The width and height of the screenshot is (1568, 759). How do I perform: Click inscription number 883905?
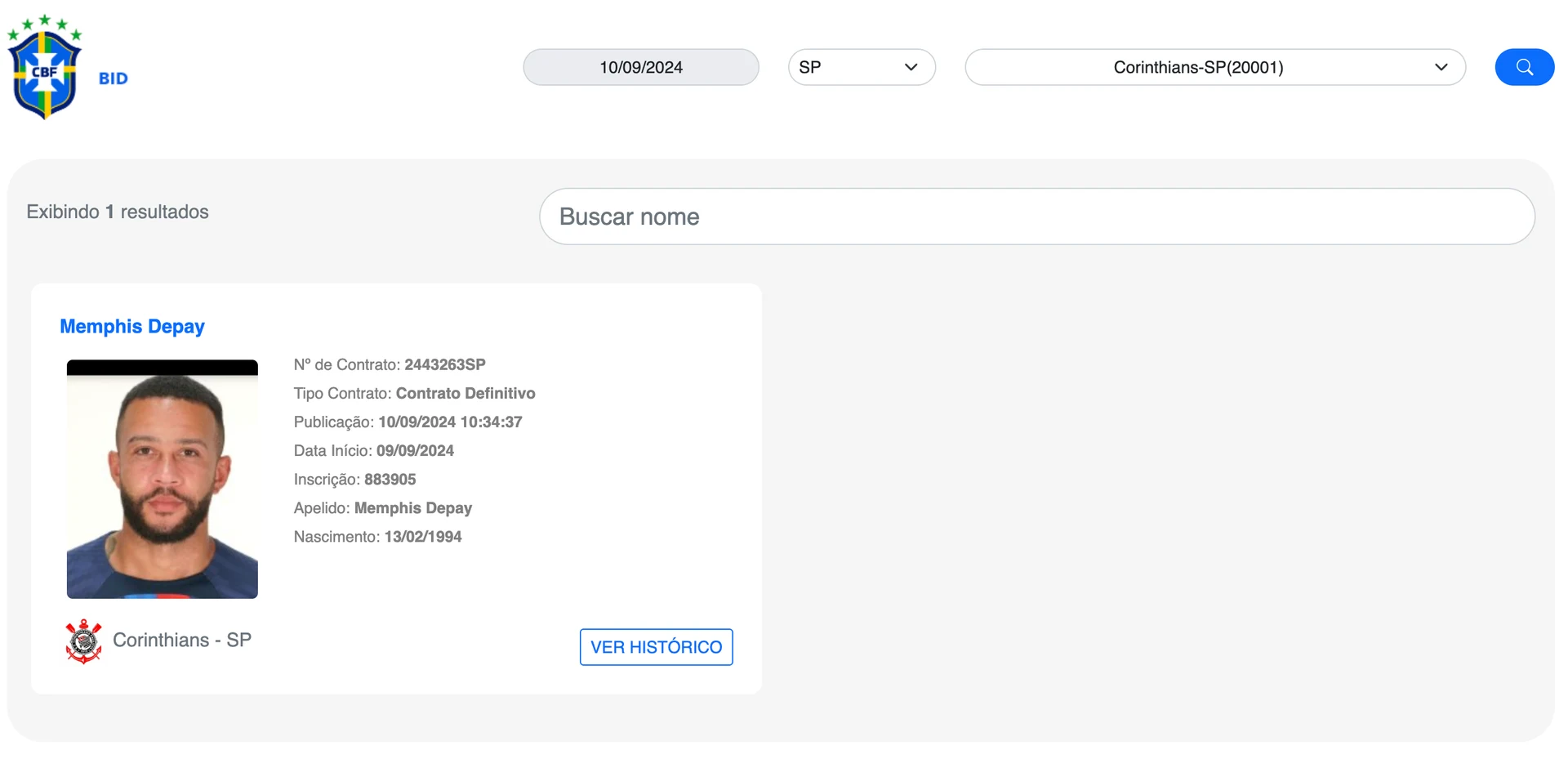click(390, 479)
